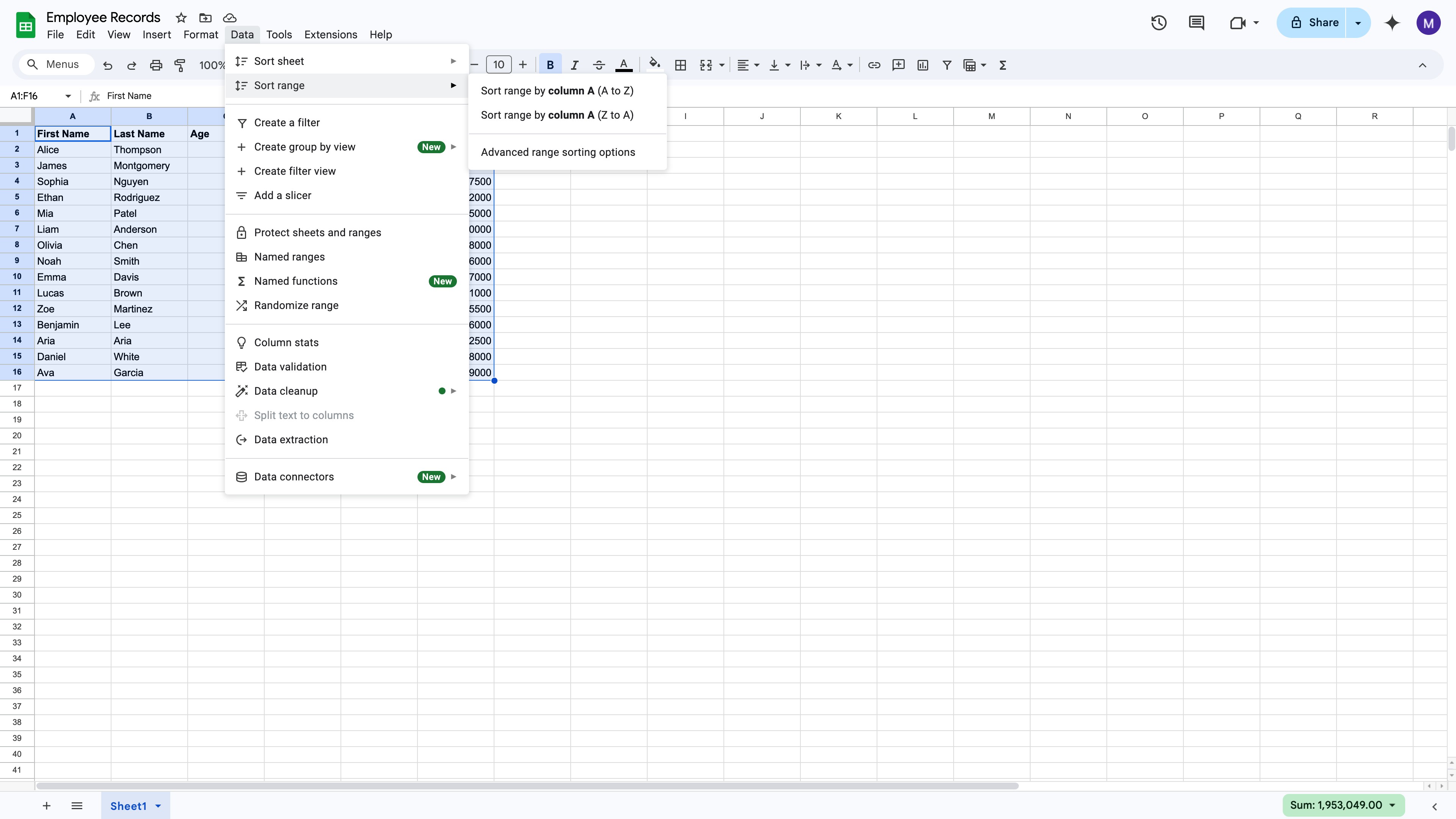The width and height of the screenshot is (1456, 819).
Task: Open the fill color bucket
Action: (x=654, y=64)
